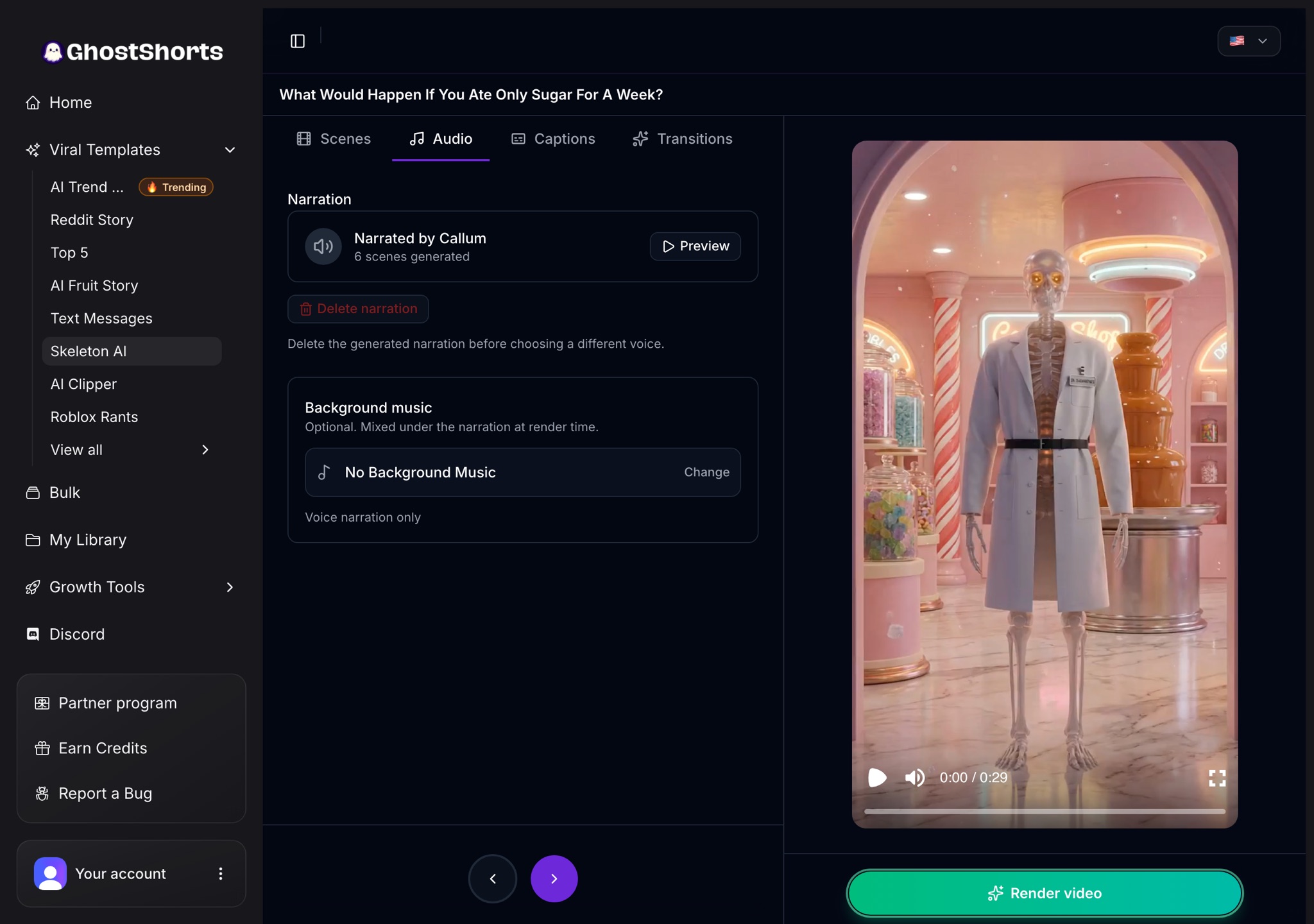Open the language flag dropdown
Image resolution: width=1314 pixels, height=924 pixels.
[x=1249, y=41]
